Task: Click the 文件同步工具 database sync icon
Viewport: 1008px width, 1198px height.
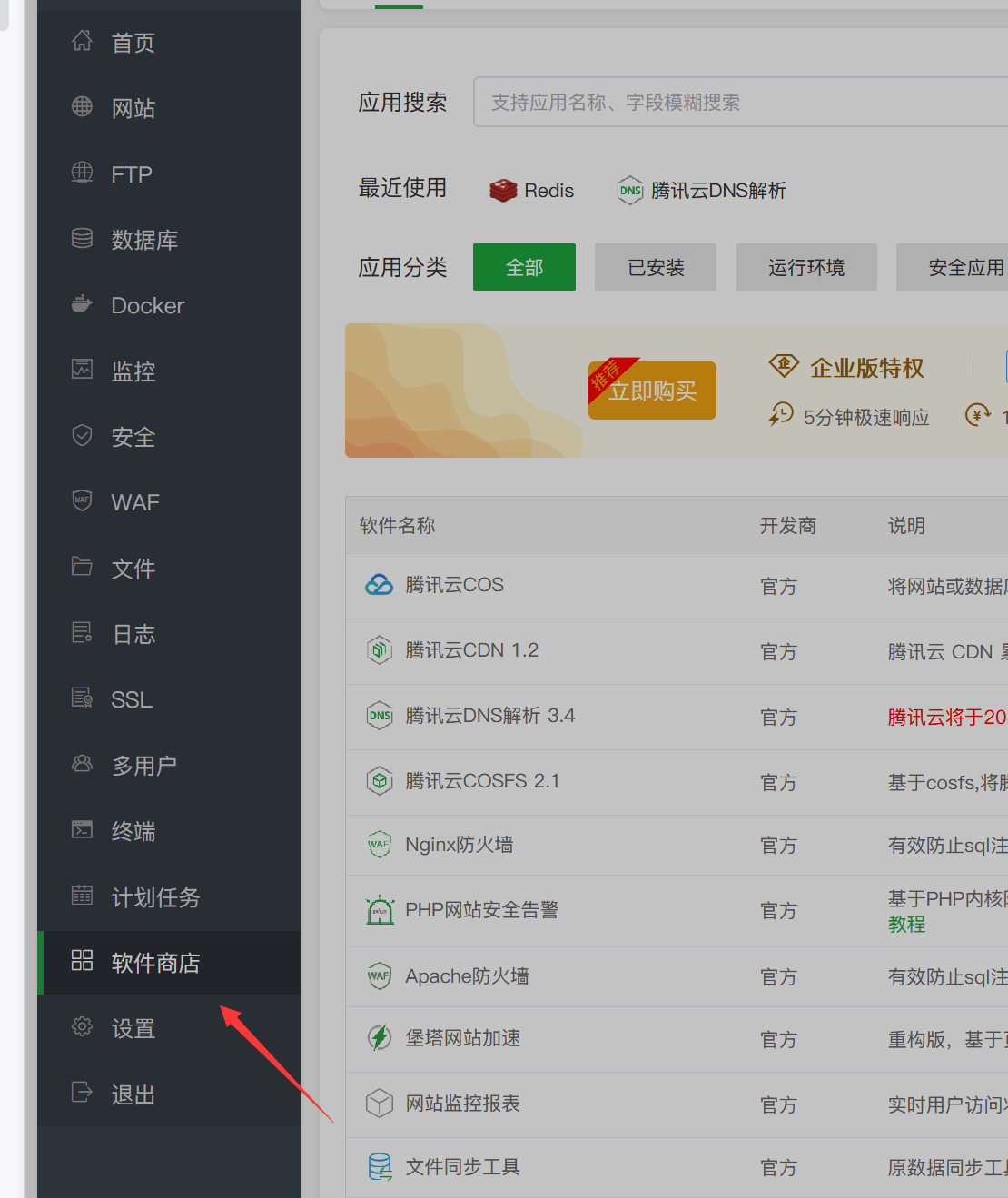Action: click(380, 1167)
